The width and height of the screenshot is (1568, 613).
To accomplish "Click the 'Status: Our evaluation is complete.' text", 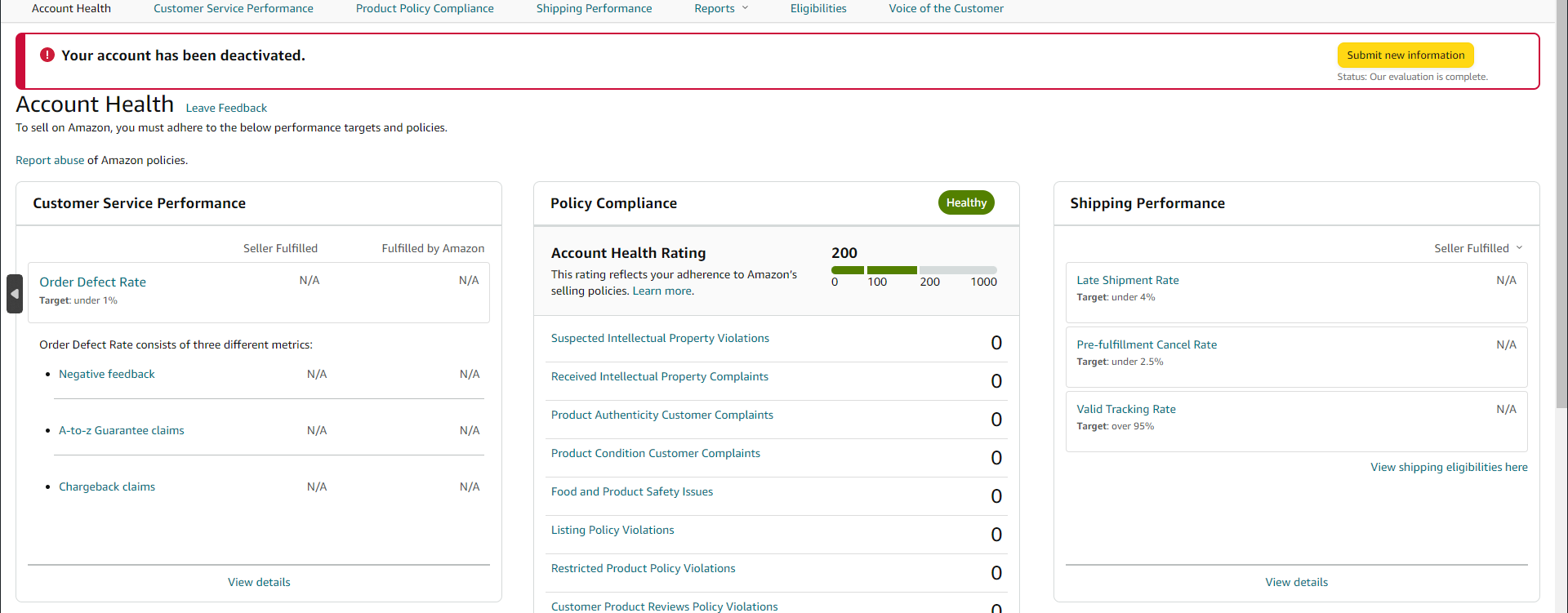I will (1412, 77).
